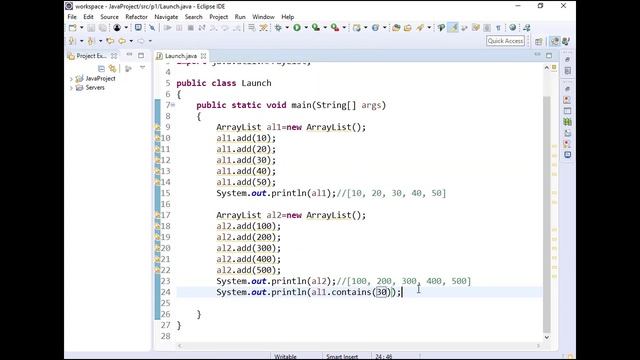This screenshot has height=360, width=640.
Task: Run the program with green Run icon
Action: [297, 28]
